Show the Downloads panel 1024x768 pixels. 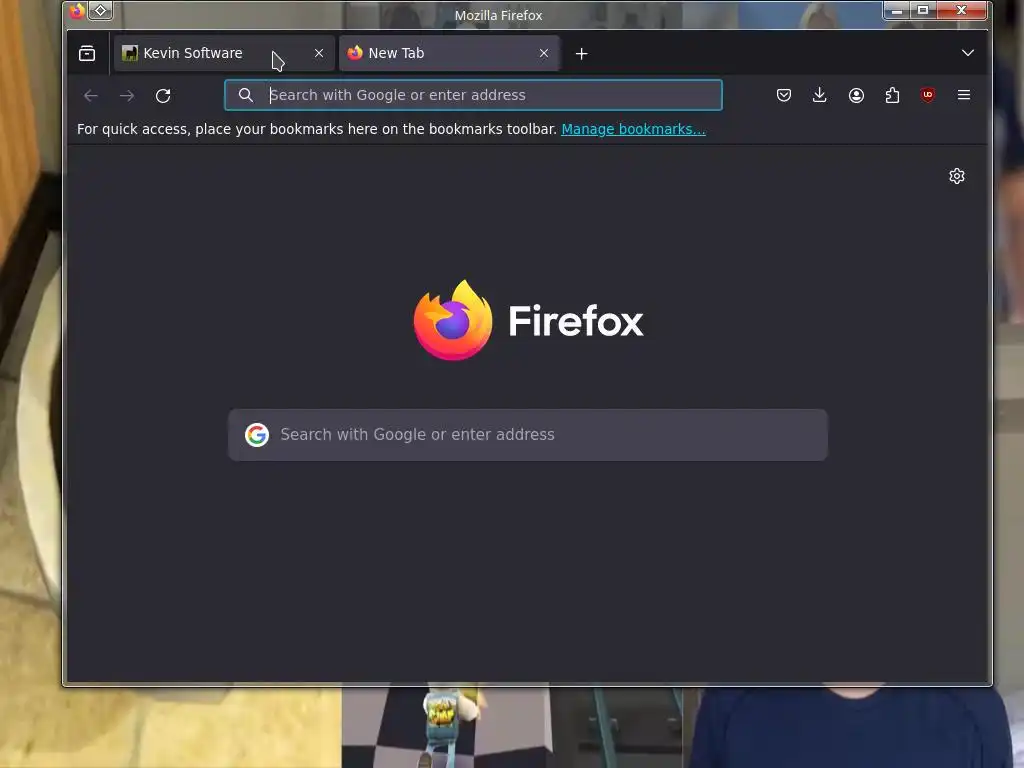point(820,95)
